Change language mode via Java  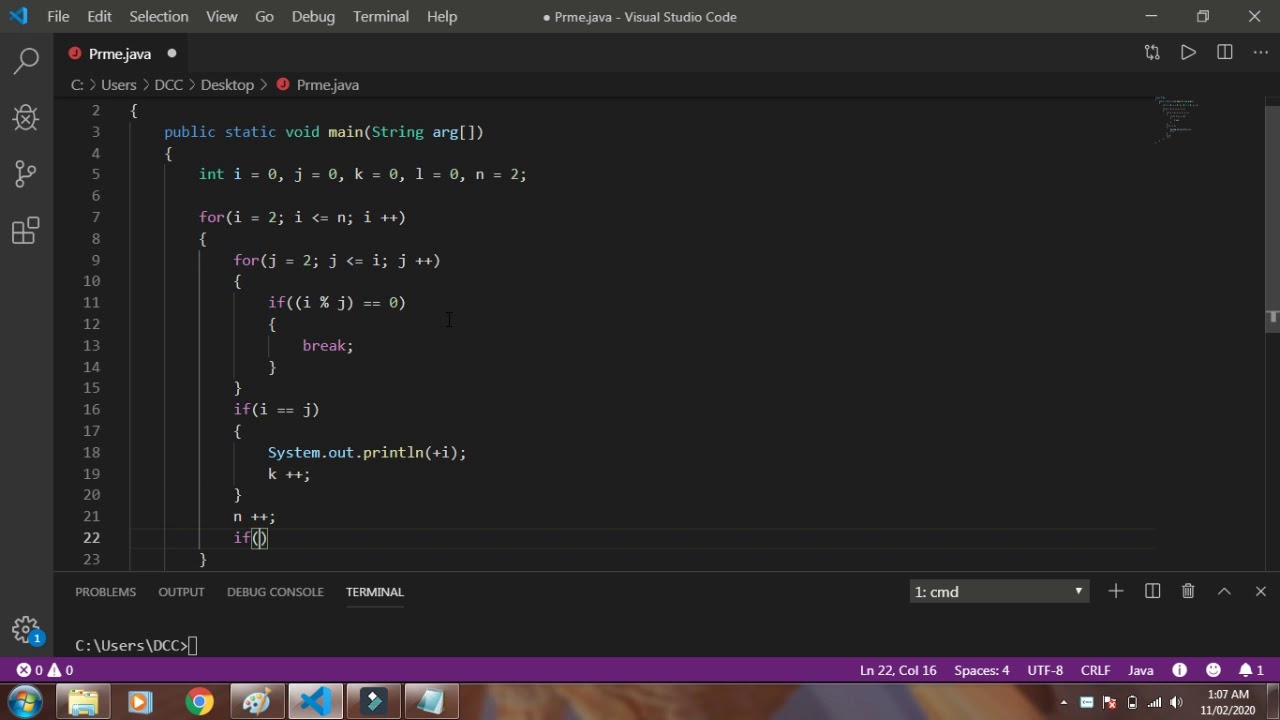coord(1140,670)
